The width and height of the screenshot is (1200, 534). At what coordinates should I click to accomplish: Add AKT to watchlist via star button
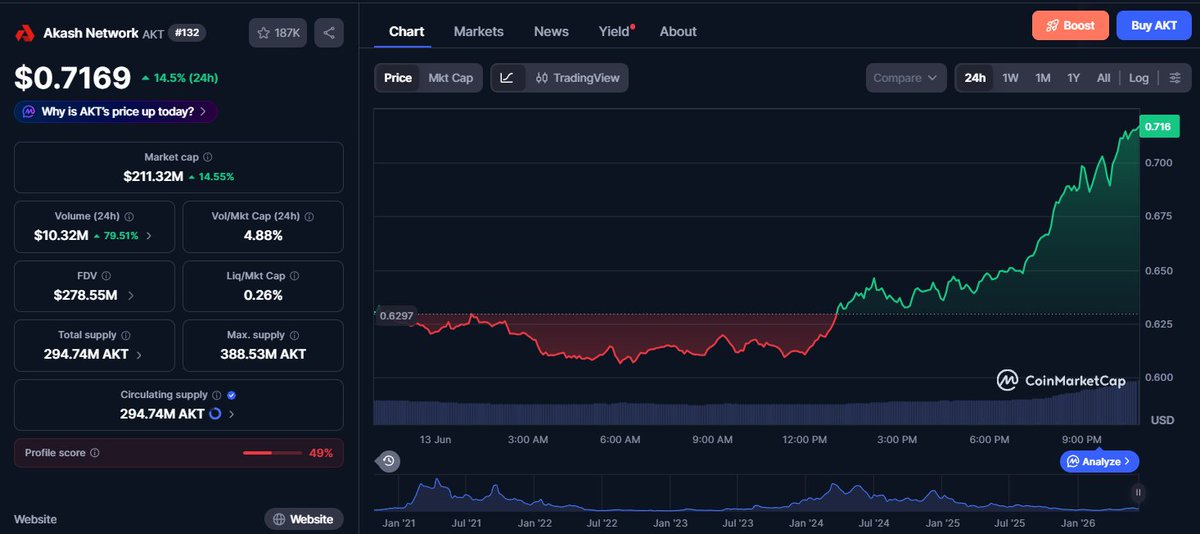[278, 33]
